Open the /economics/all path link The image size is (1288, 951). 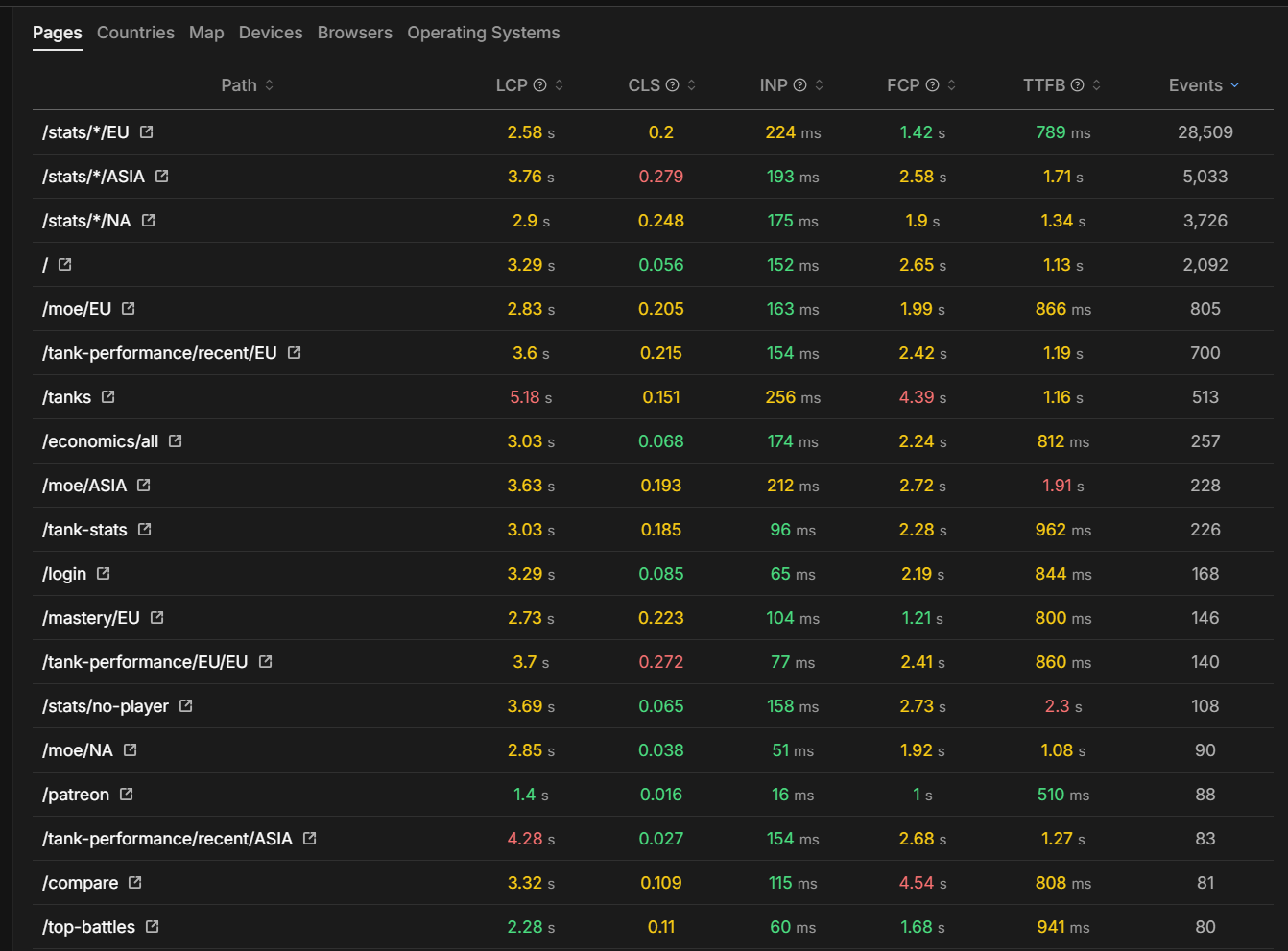pyautogui.click(x=101, y=441)
